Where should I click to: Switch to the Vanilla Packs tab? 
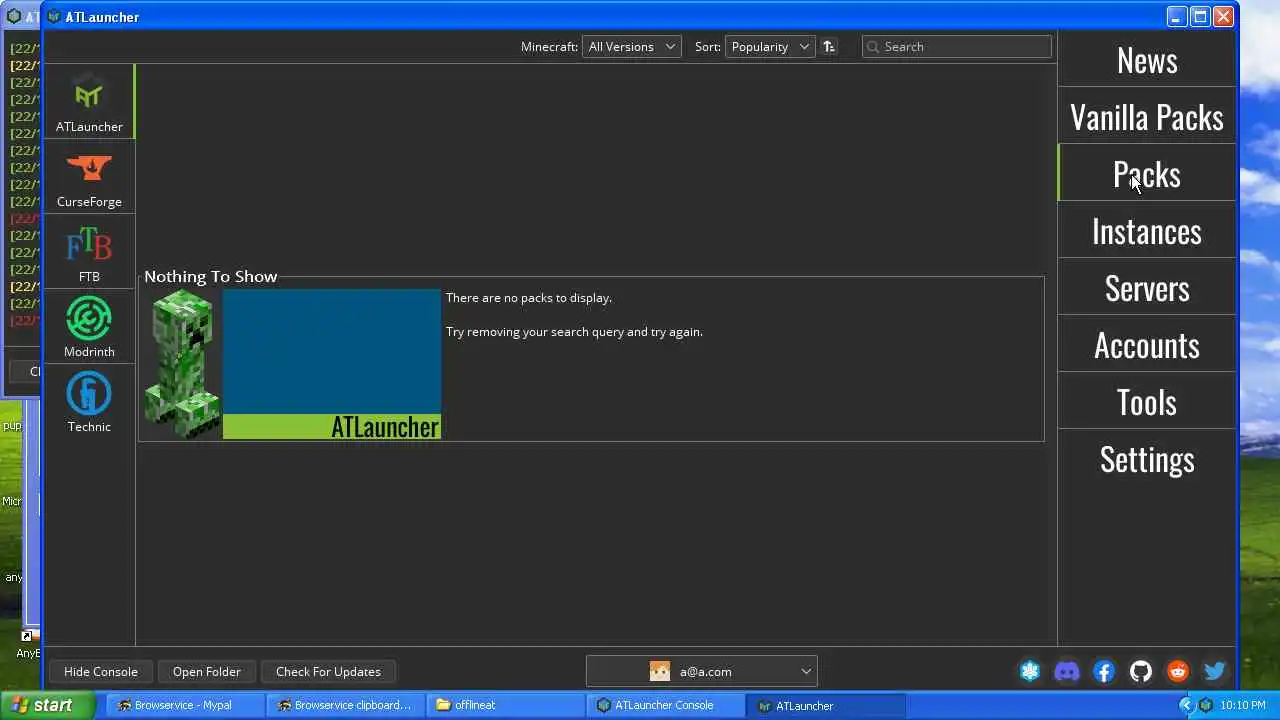(1147, 117)
